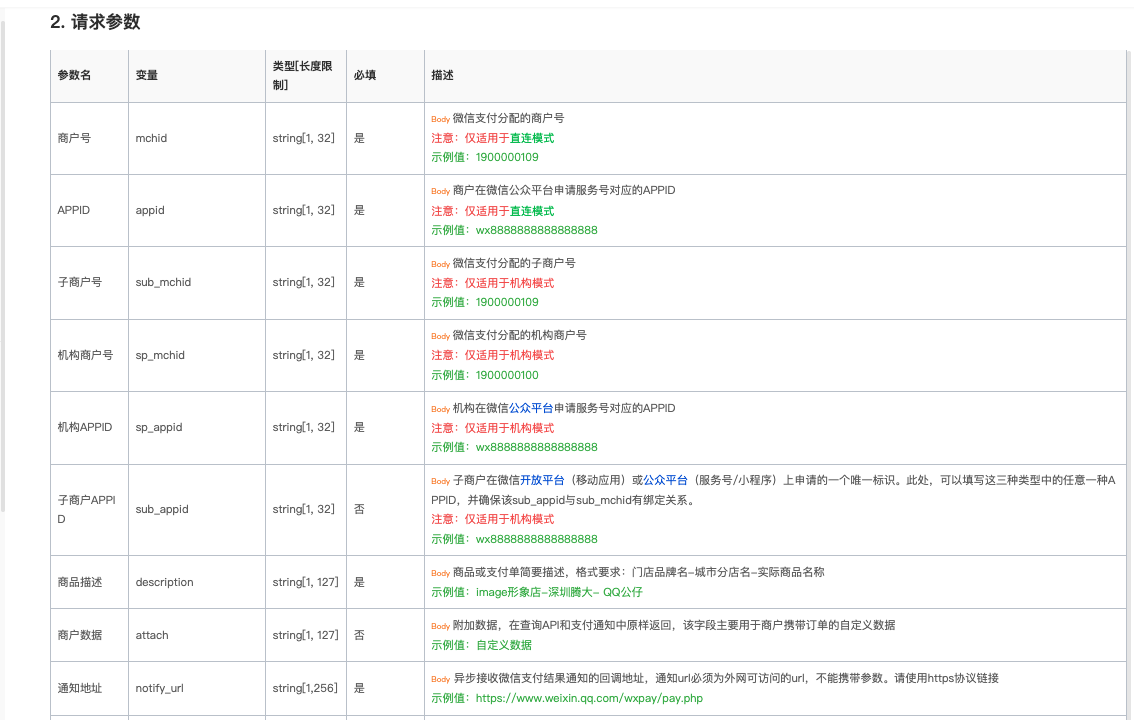Viewport: 1134px width, 720px height.
Task: Select the 机构APPID parameter name cell
Action: [x=90, y=427]
